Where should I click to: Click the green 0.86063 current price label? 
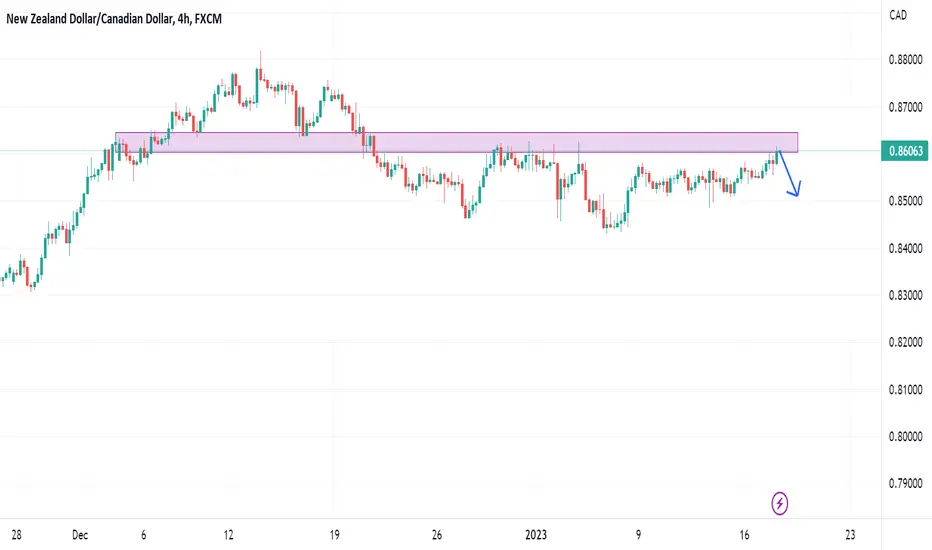pyautogui.click(x=905, y=151)
